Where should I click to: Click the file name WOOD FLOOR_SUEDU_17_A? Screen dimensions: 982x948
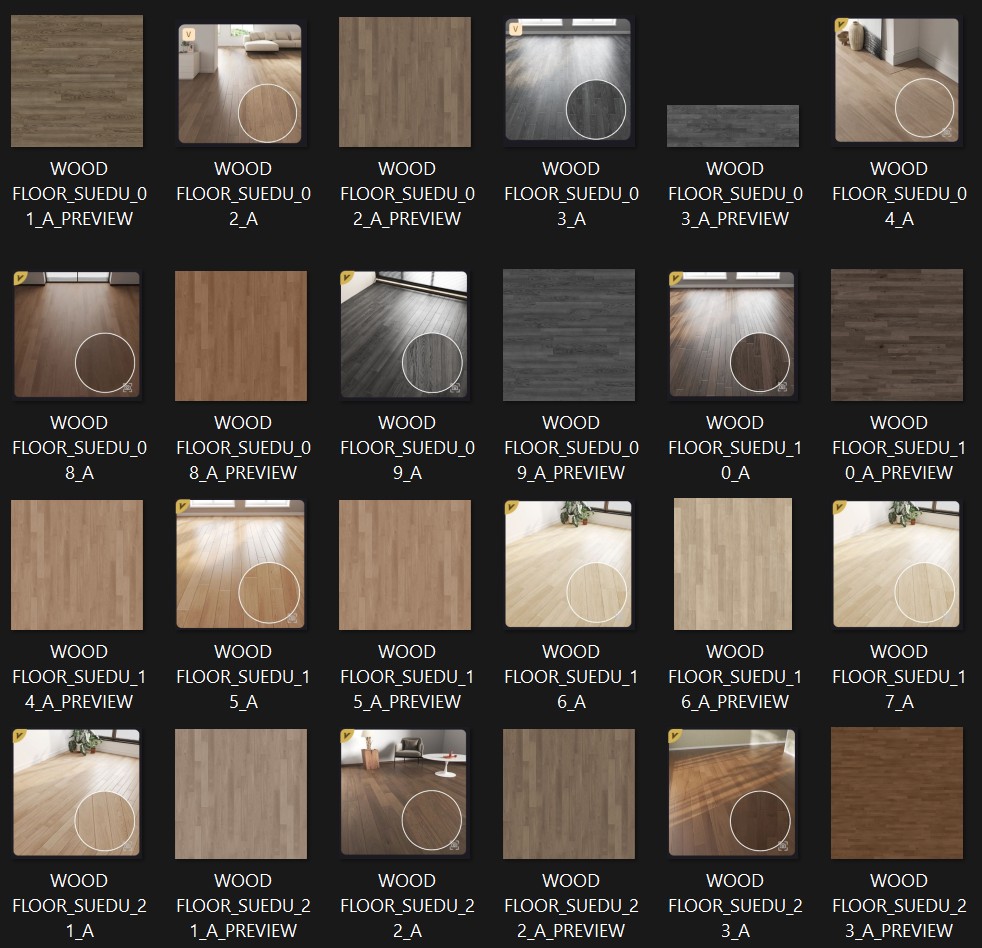899,677
